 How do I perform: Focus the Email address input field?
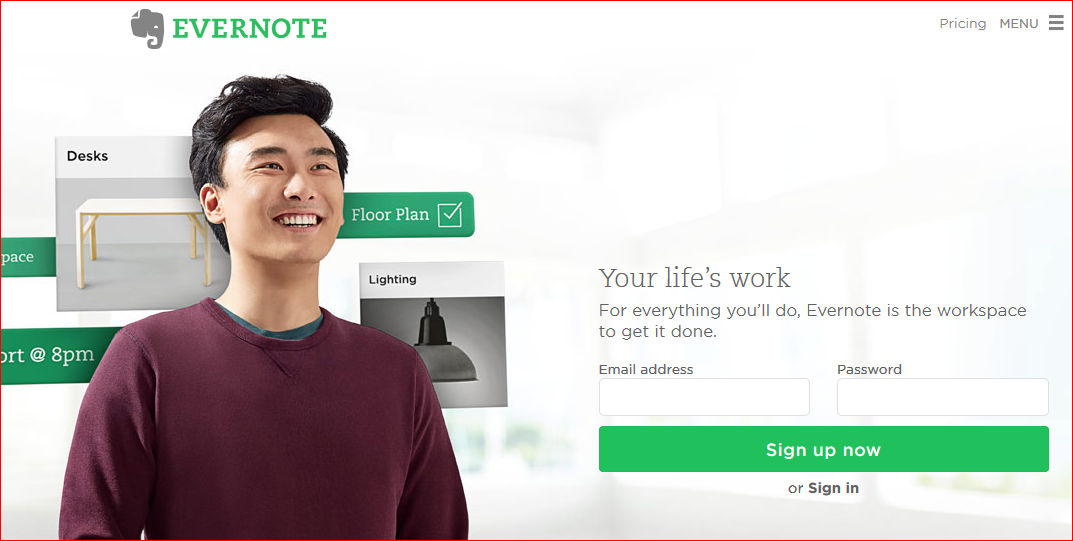tap(704, 397)
